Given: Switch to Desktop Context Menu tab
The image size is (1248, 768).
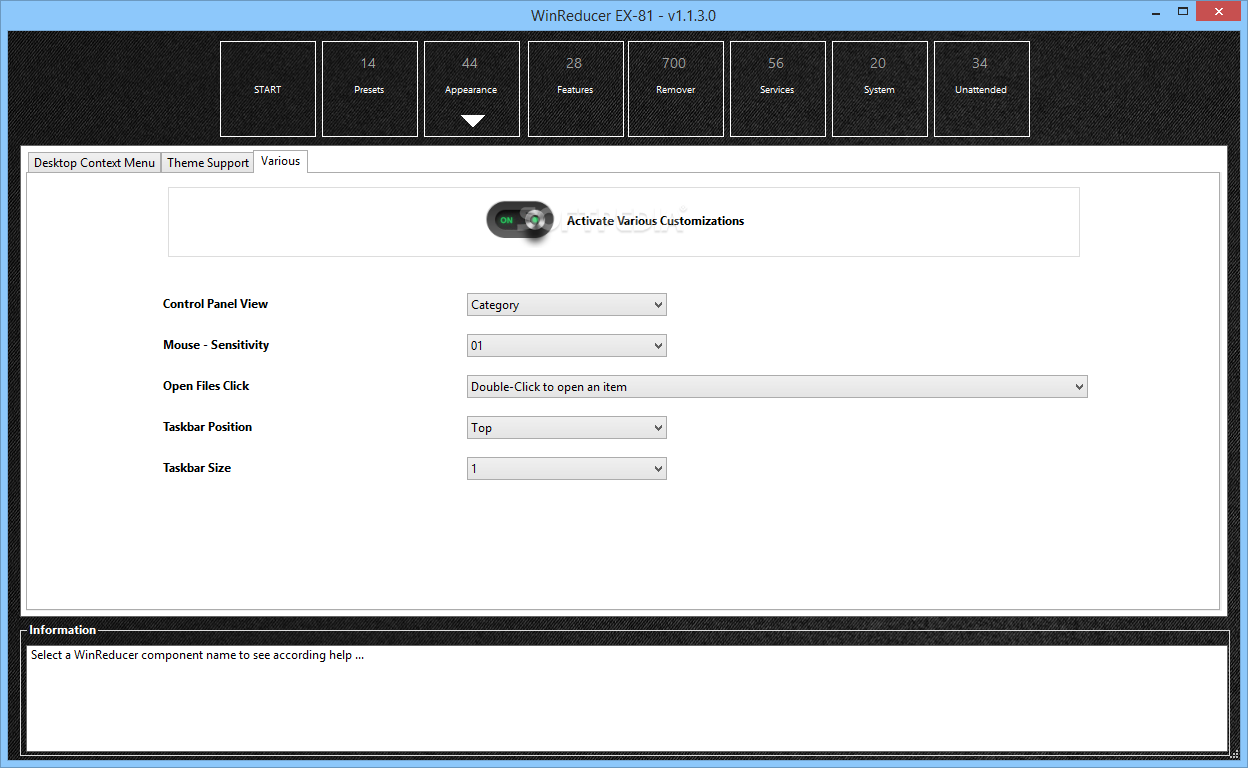Looking at the screenshot, I should [94, 163].
